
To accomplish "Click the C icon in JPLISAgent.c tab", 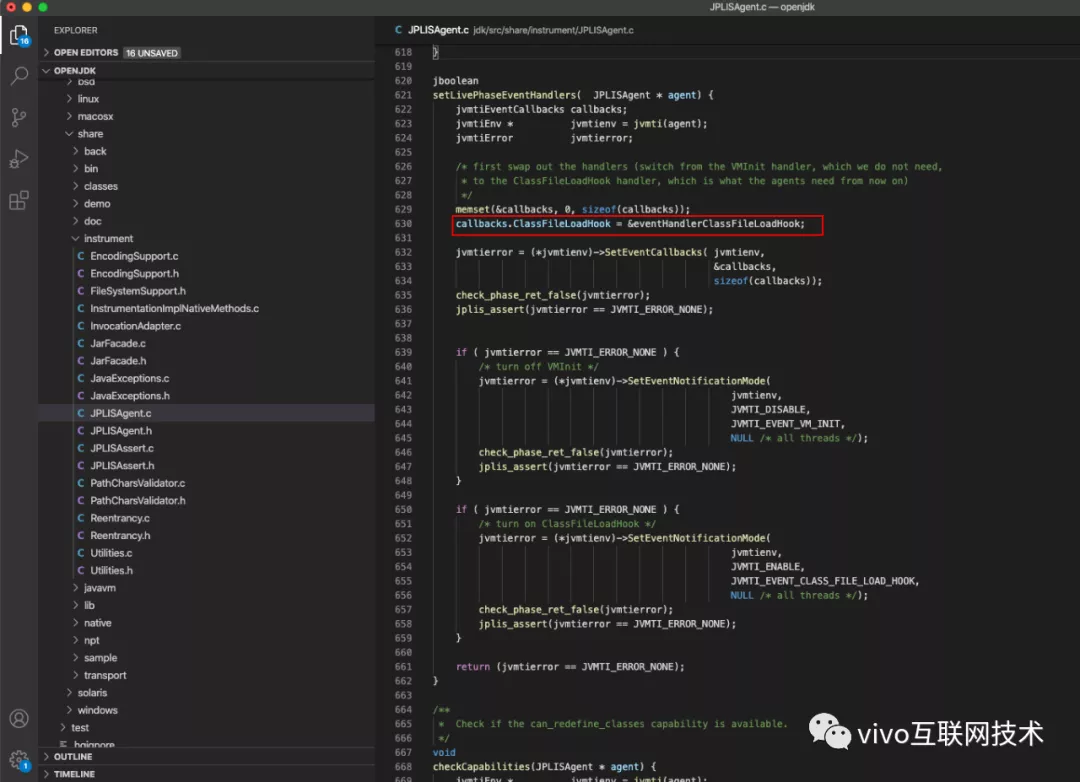I will [x=398, y=30].
